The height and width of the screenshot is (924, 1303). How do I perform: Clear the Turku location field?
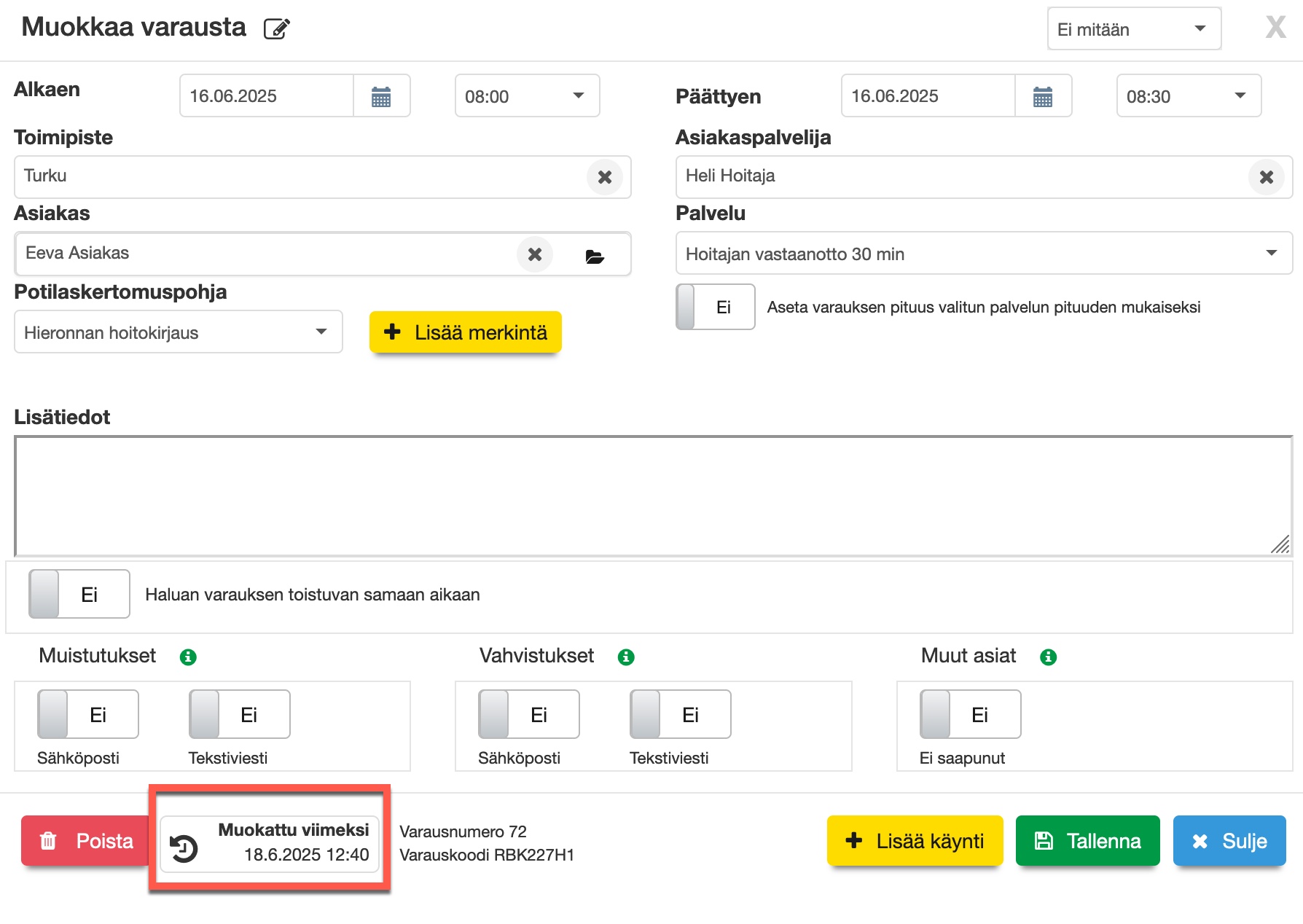pyautogui.click(x=604, y=177)
